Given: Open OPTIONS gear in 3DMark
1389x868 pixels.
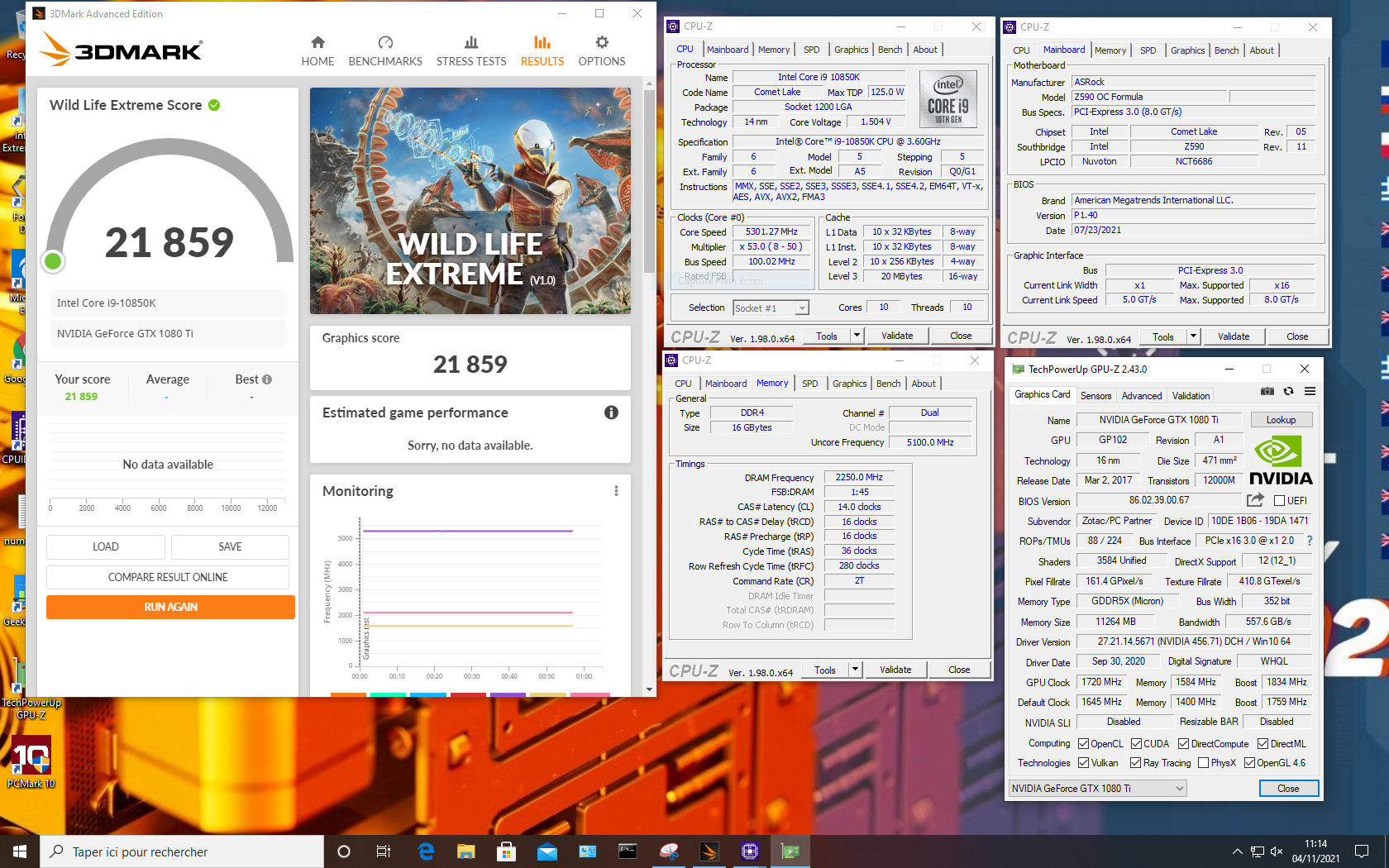Looking at the screenshot, I should click(x=602, y=51).
